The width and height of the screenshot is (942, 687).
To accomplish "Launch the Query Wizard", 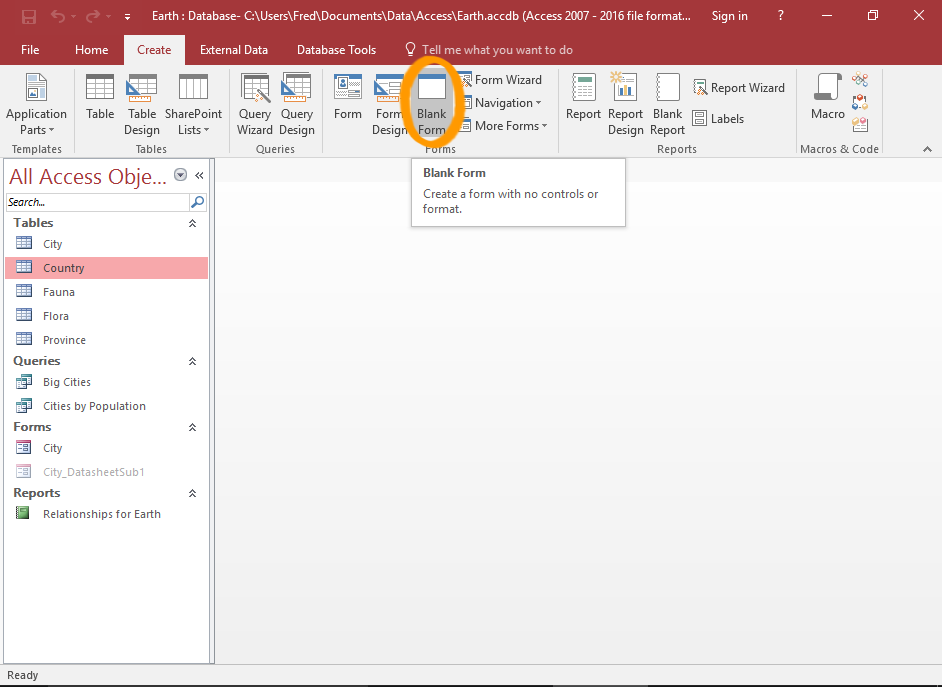I will point(254,104).
